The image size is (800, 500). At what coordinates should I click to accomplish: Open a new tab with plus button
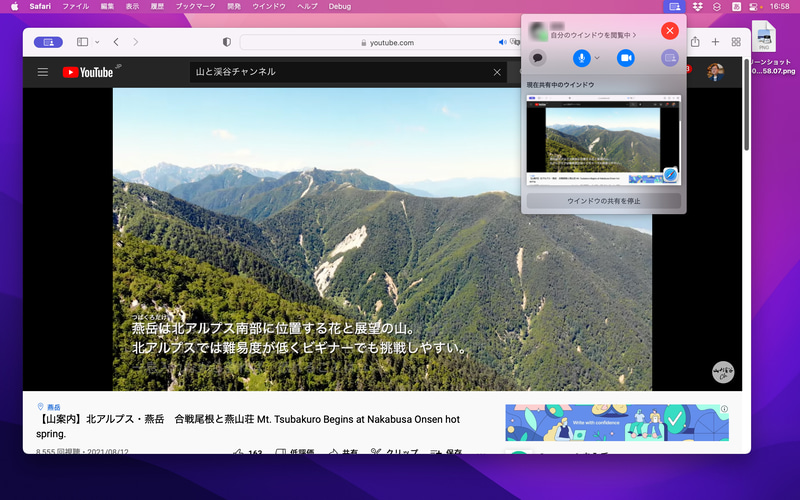coord(715,42)
